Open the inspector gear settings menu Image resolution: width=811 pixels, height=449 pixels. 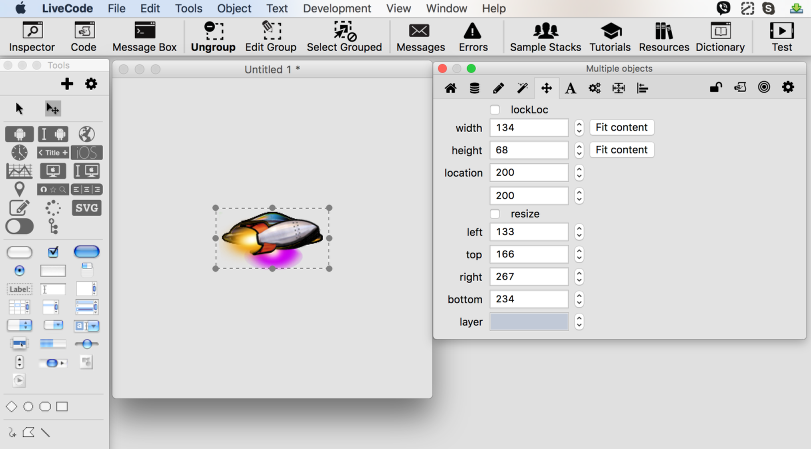click(x=788, y=87)
